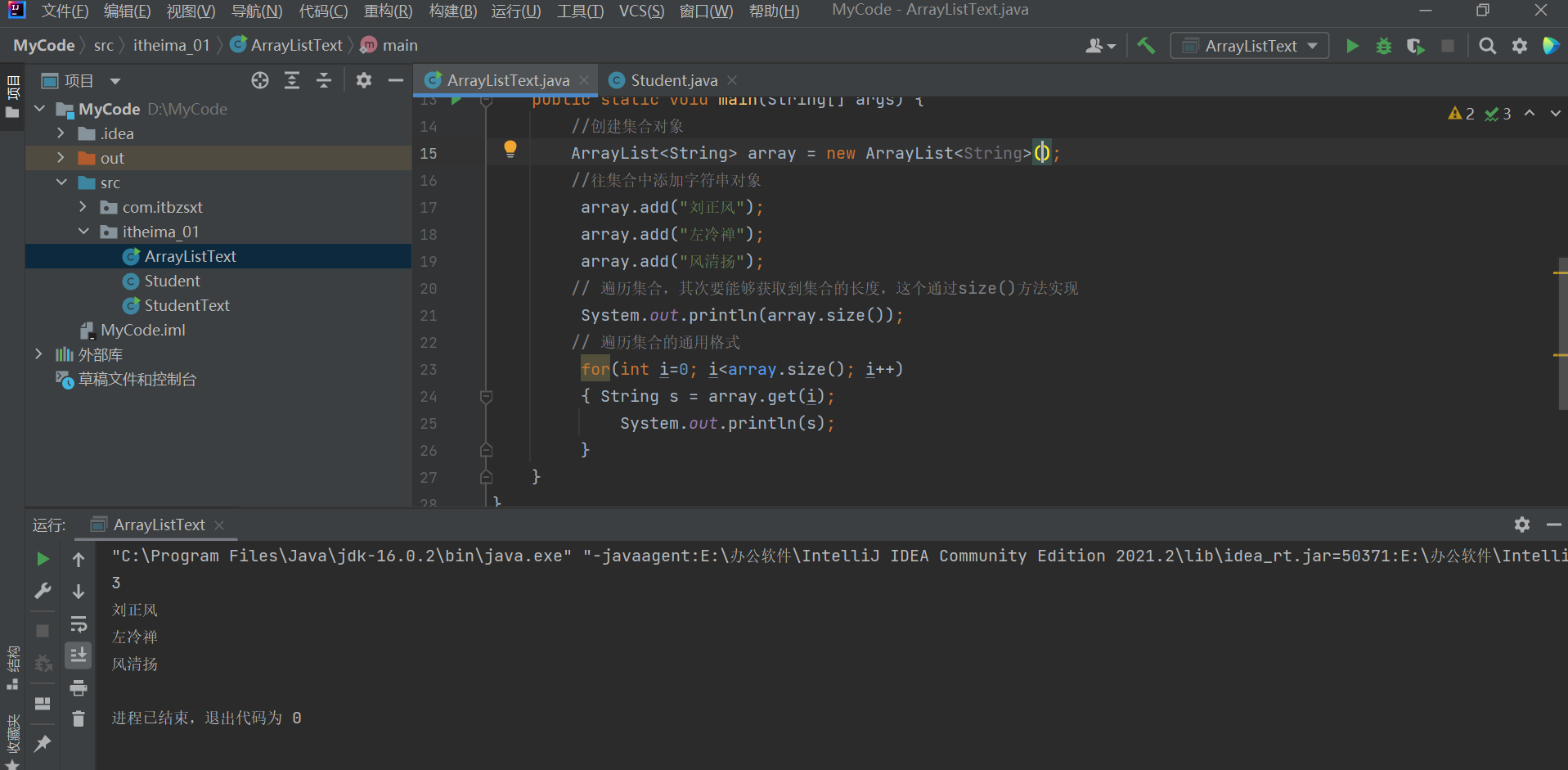Open Search Everywhere via the magnifier icon
Screen dimensions: 1568x770
click(x=1487, y=46)
